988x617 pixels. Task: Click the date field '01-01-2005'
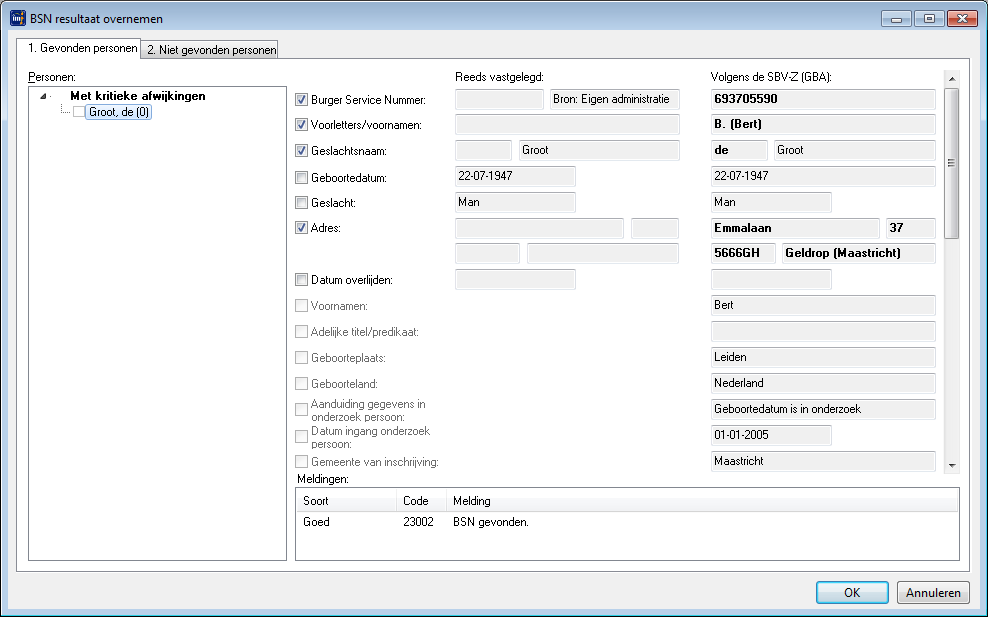[771, 435]
